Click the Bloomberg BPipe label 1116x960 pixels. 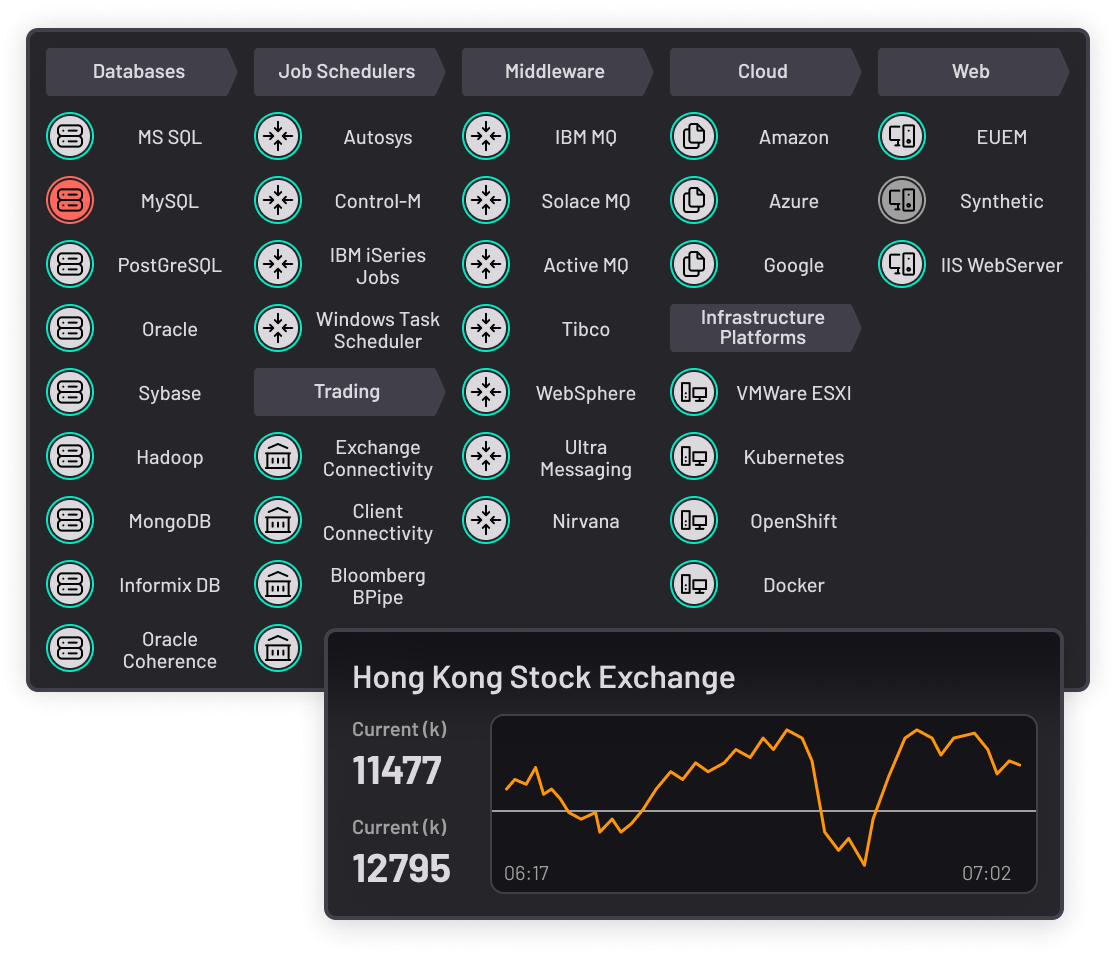[378, 587]
